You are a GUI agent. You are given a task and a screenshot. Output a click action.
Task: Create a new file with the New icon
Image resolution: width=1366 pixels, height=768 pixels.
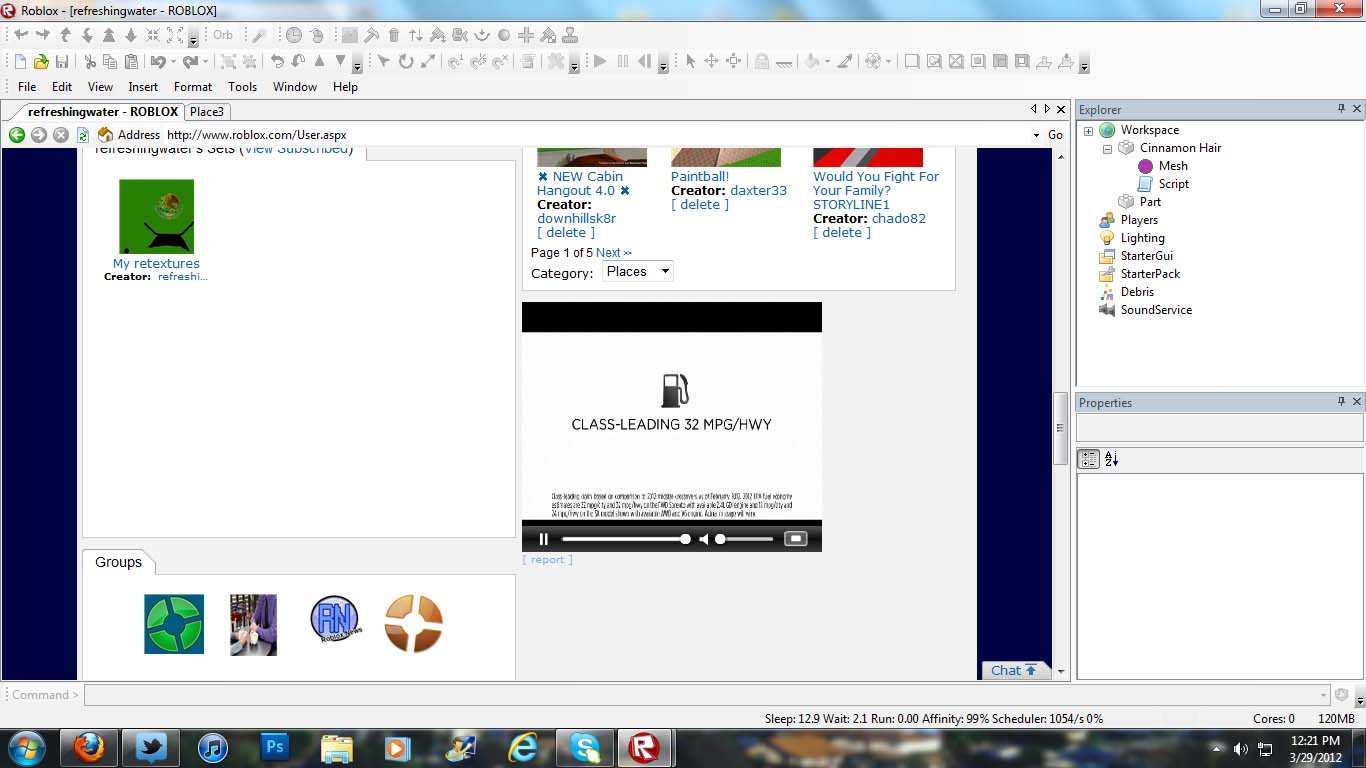click(19, 62)
